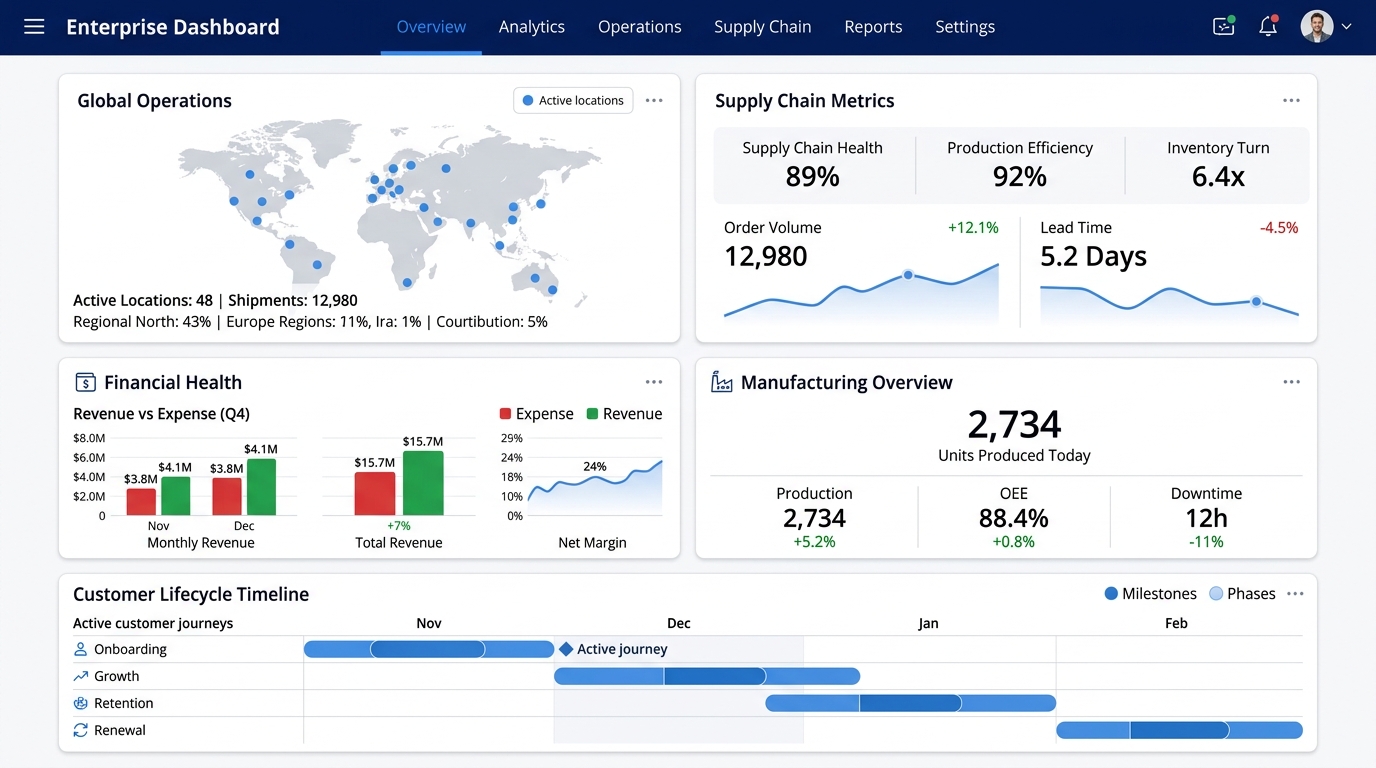The image size is (1376, 768).
Task: Click the Renewal refresh icon
Action: [x=81, y=730]
